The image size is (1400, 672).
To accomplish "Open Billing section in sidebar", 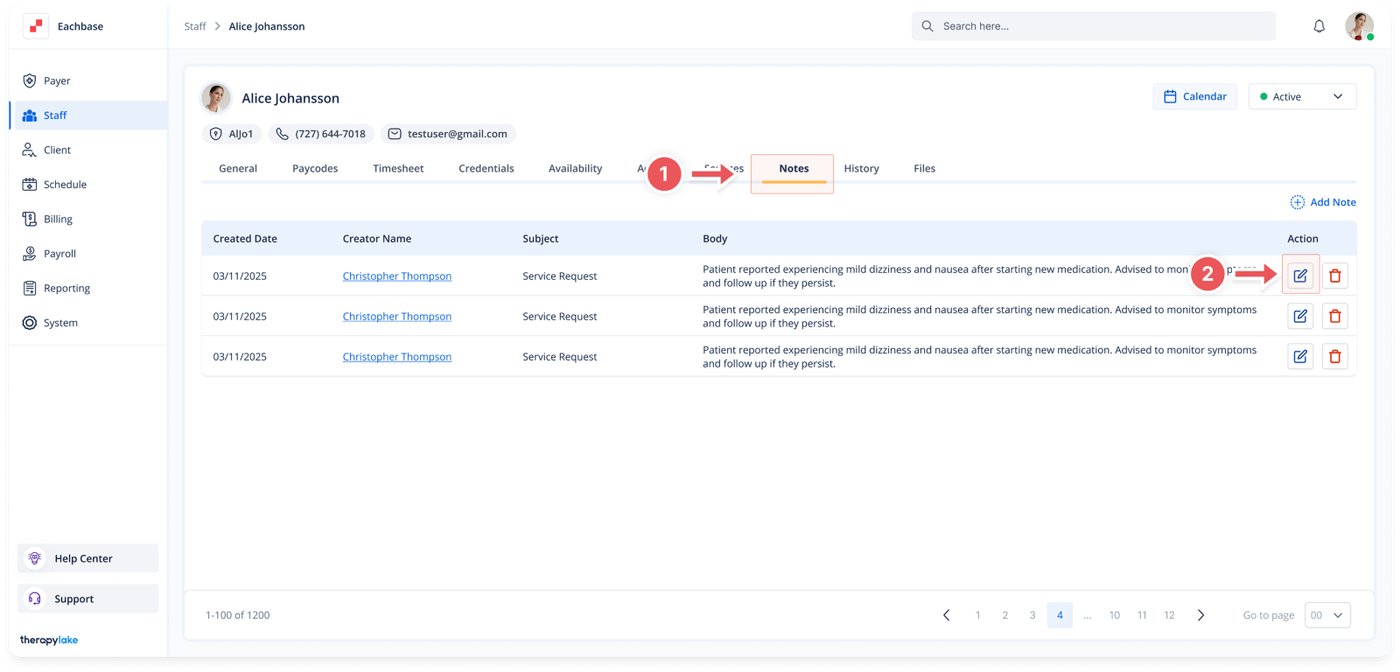I will tap(58, 219).
